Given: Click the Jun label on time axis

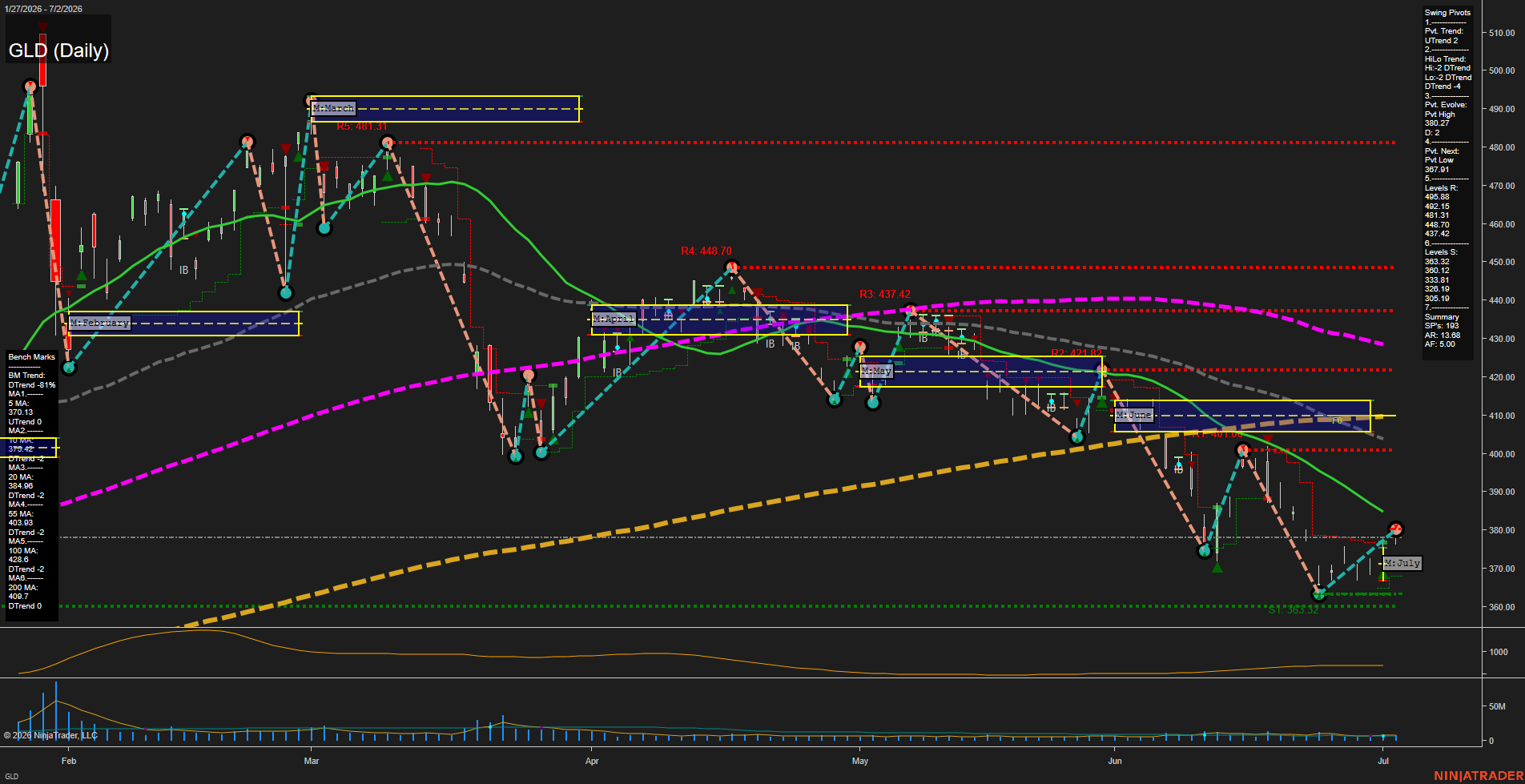Looking at the screenshot, I should (x=1115, y=761).
